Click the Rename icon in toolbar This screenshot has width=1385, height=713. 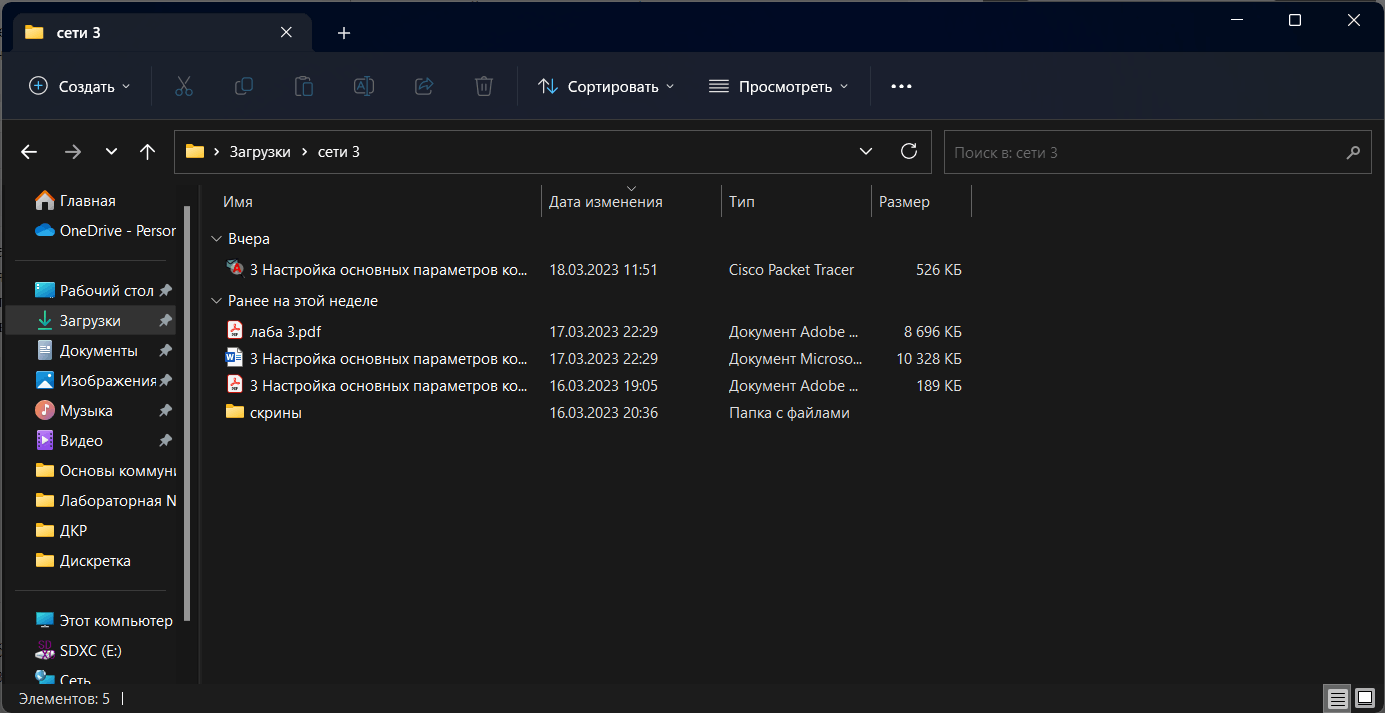tap(364, 86)
